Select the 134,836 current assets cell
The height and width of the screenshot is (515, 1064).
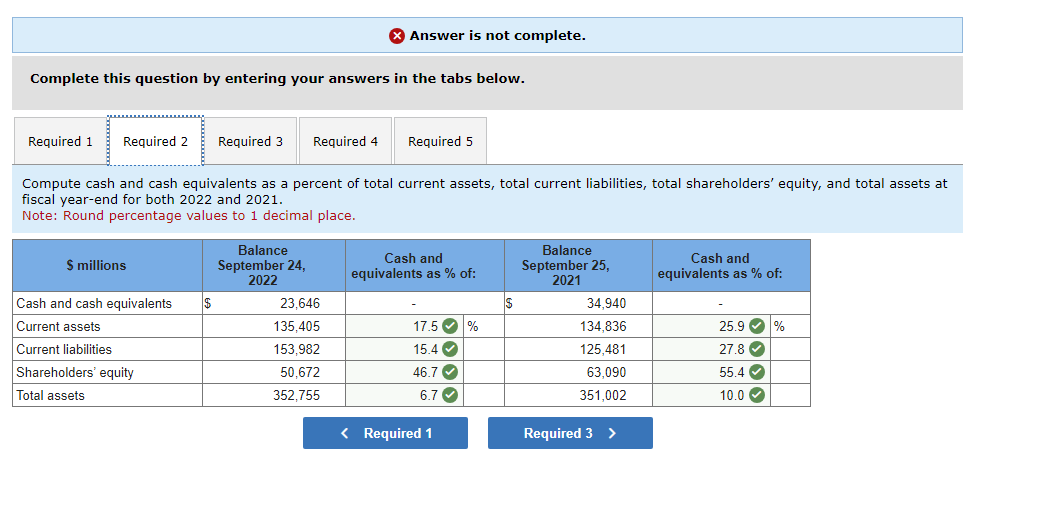(579, 326)
